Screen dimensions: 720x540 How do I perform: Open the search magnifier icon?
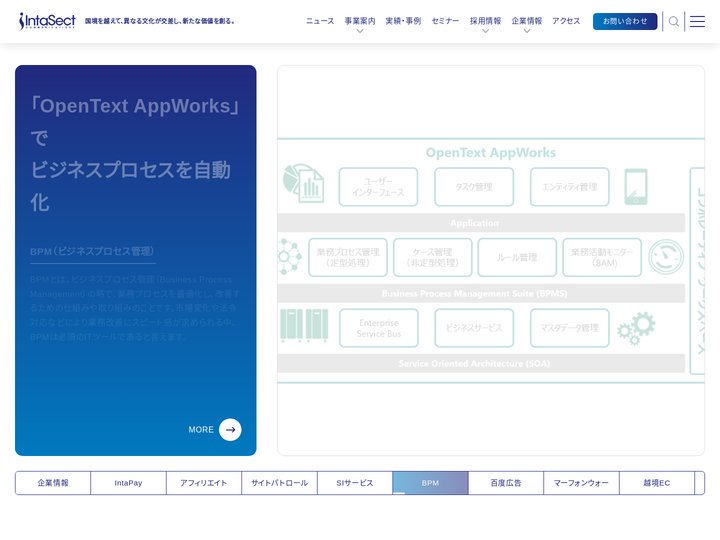(673, 21)
